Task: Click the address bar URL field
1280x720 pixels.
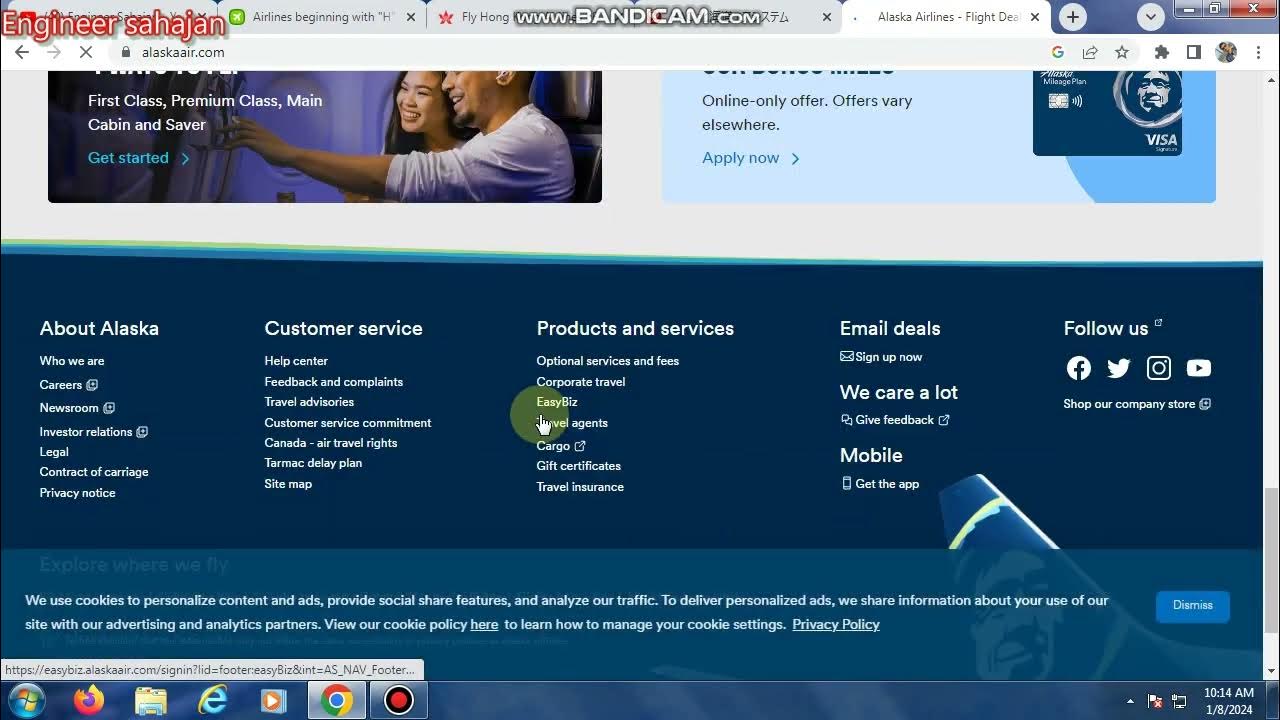Action: pos(580,52)
